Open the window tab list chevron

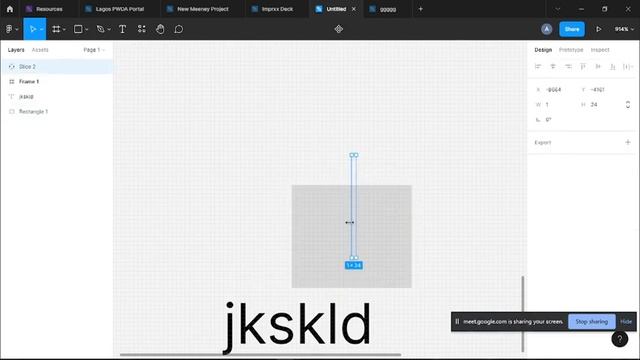point(558,9)
